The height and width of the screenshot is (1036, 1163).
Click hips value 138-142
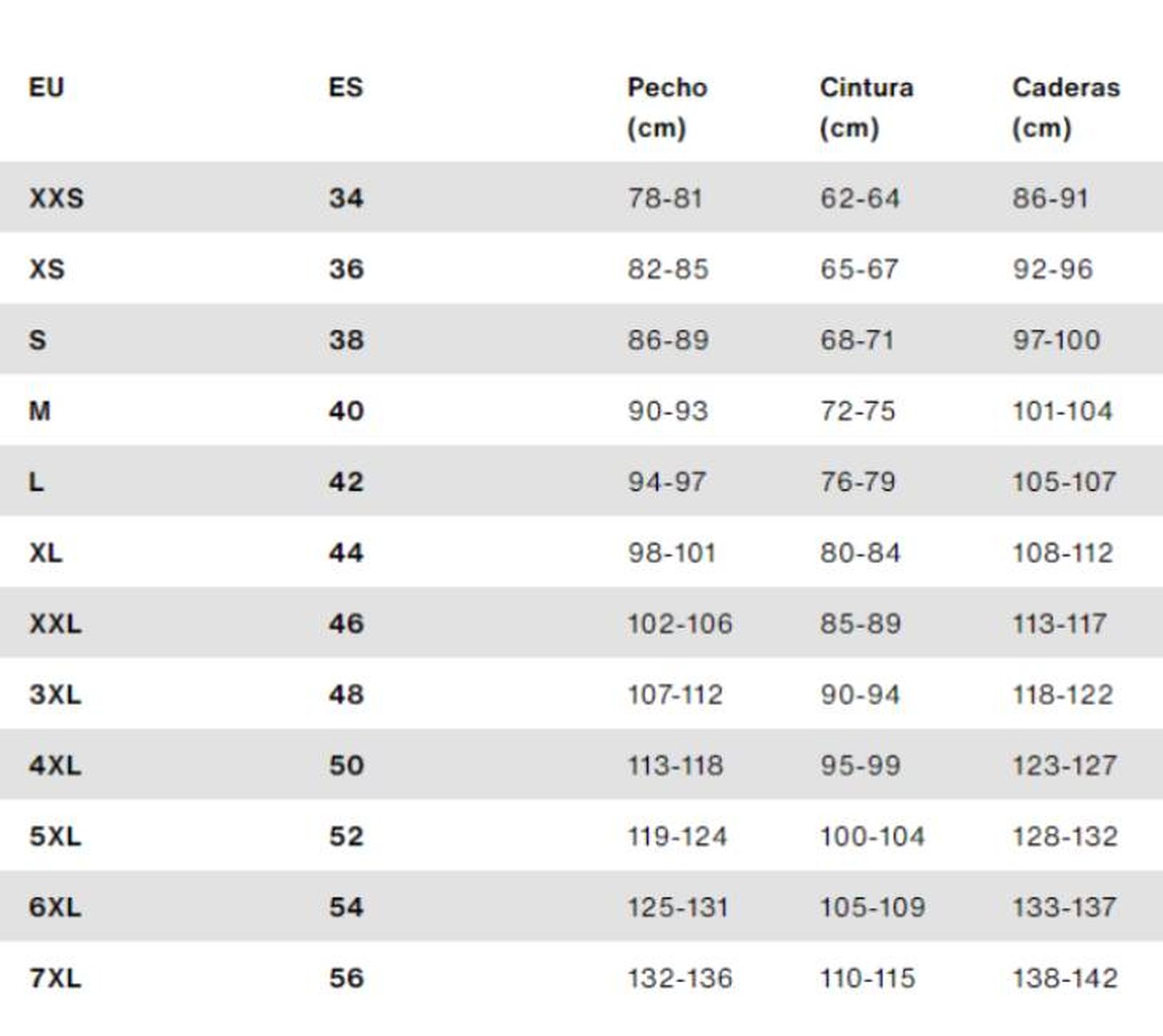(1065, 978)
